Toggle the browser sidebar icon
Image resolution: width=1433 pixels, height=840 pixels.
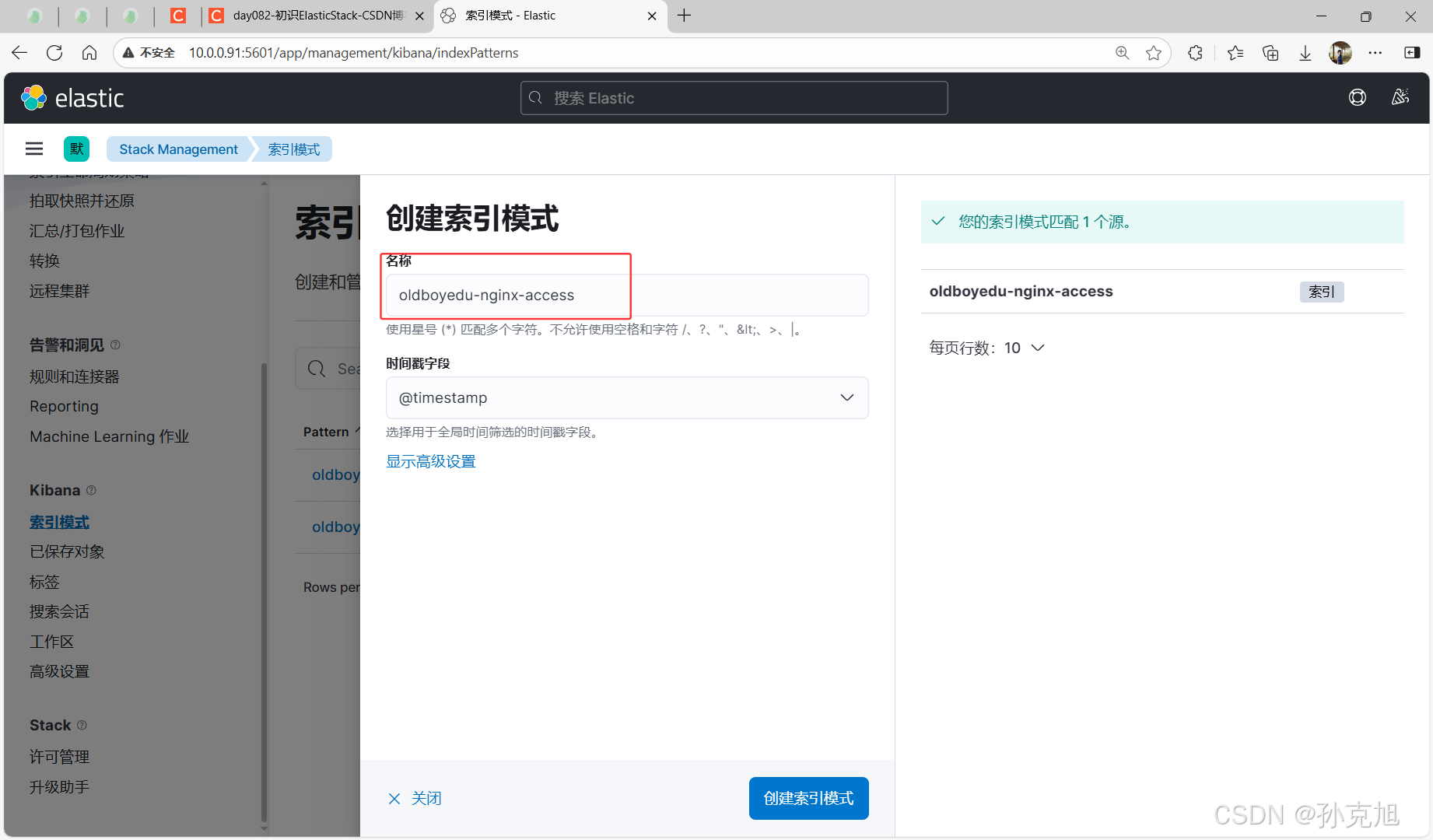[x=1412, y=53]
